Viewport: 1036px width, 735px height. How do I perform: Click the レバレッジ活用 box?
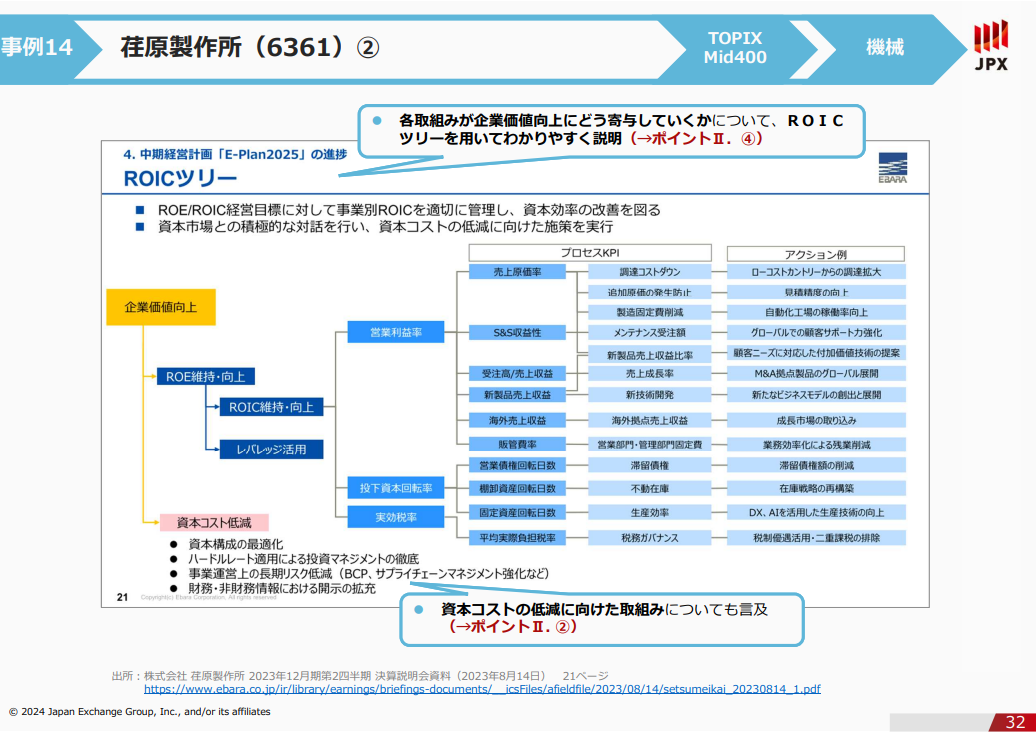coord(272,449)
